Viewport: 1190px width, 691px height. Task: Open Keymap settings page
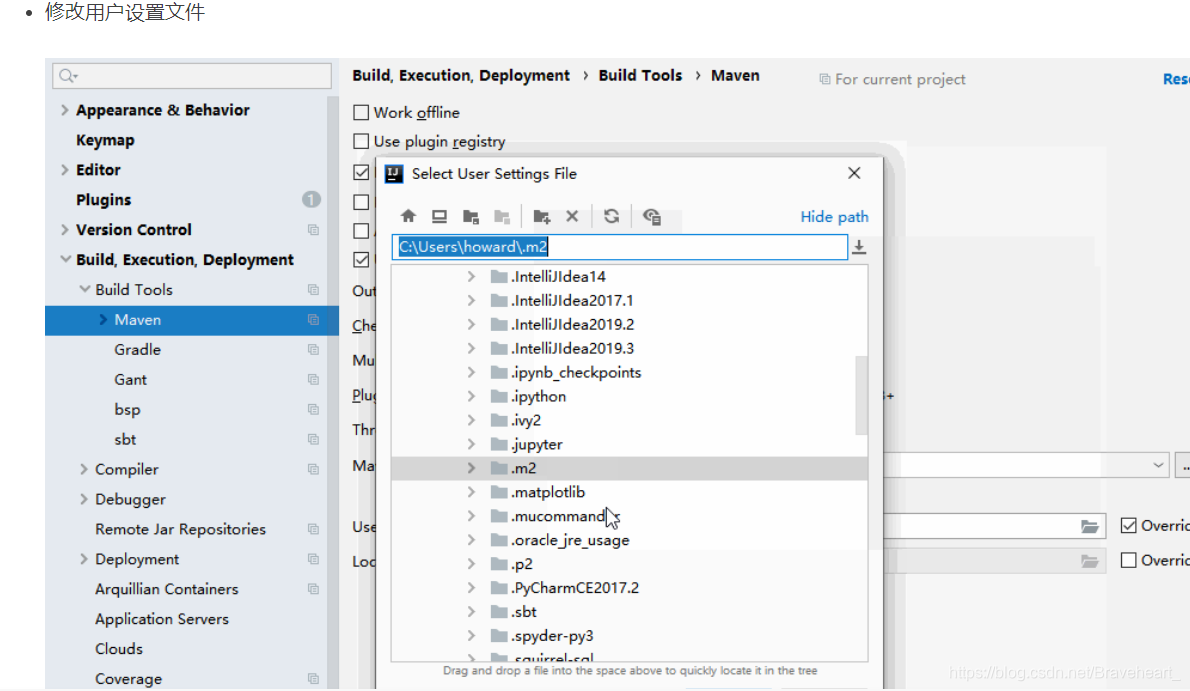click(105, 140)
